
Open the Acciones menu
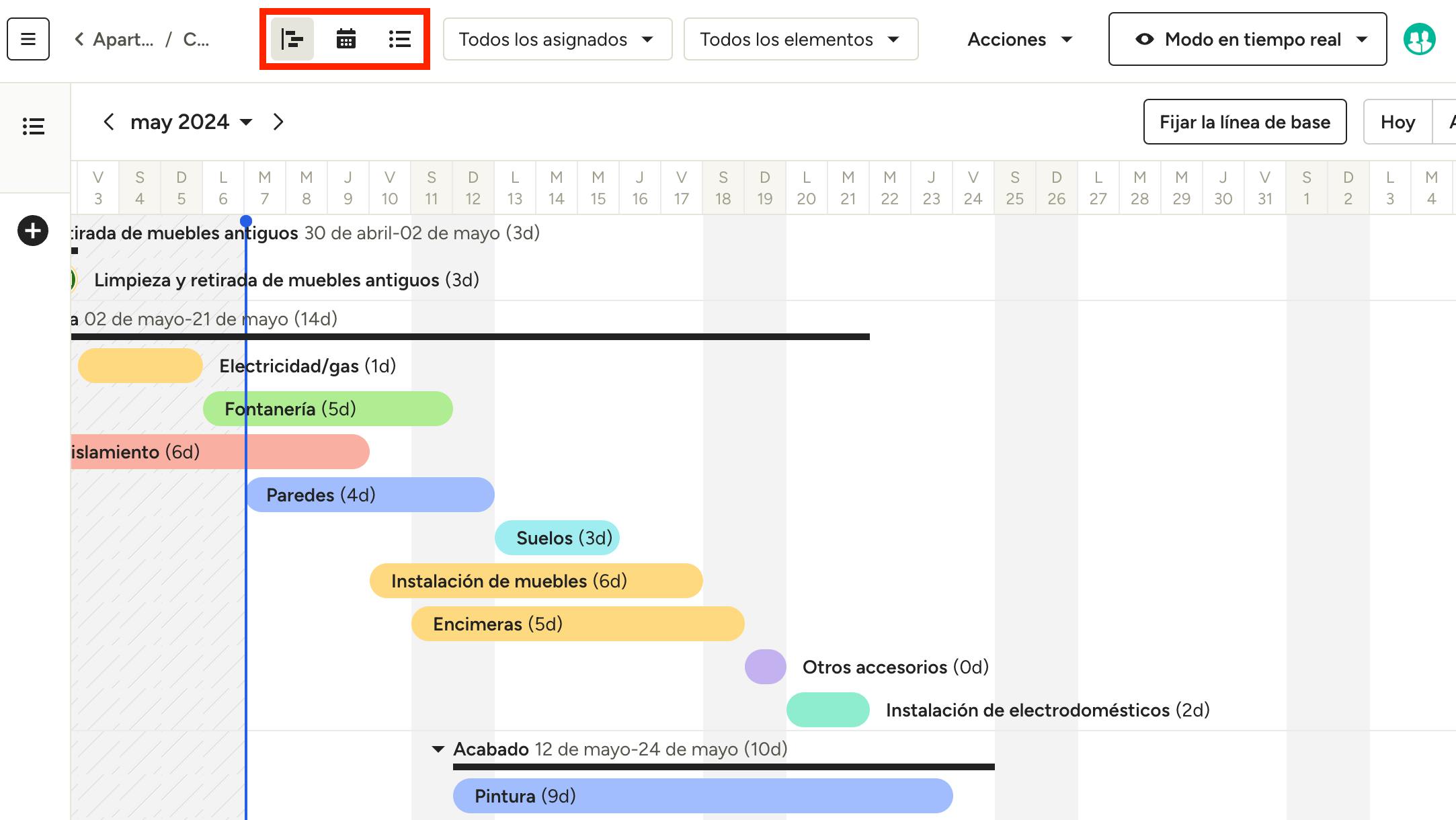tap(1019, 39)
